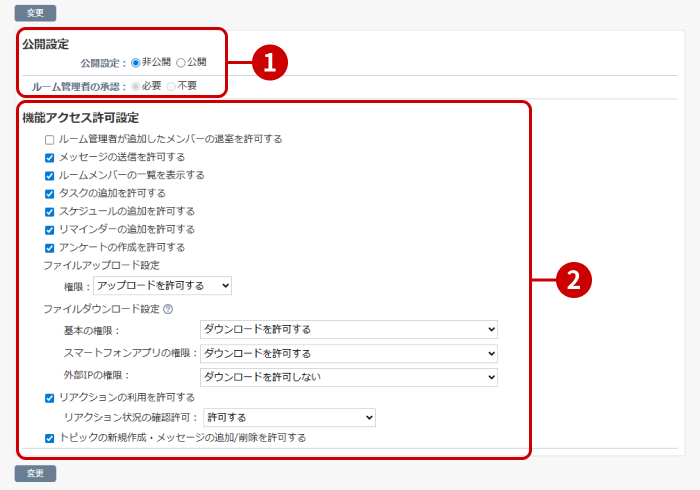The image size is (700, 490).
Task: Uncheck トピックの新規作成・メッセージの追加/削除を許可する
Action: coord(50,437)
